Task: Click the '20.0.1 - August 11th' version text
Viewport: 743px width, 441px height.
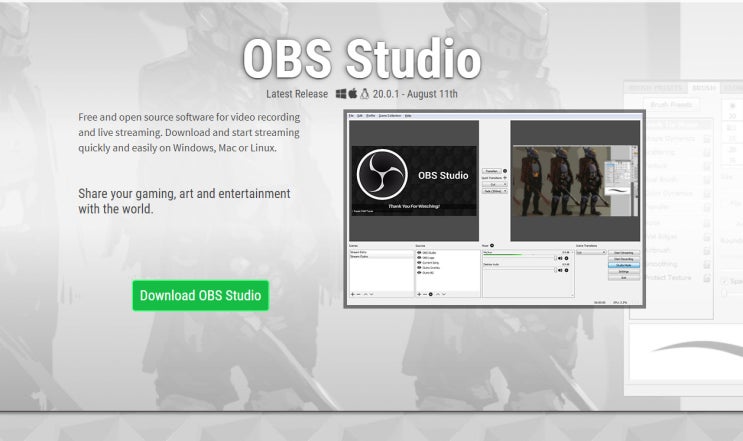Action: 415,94
